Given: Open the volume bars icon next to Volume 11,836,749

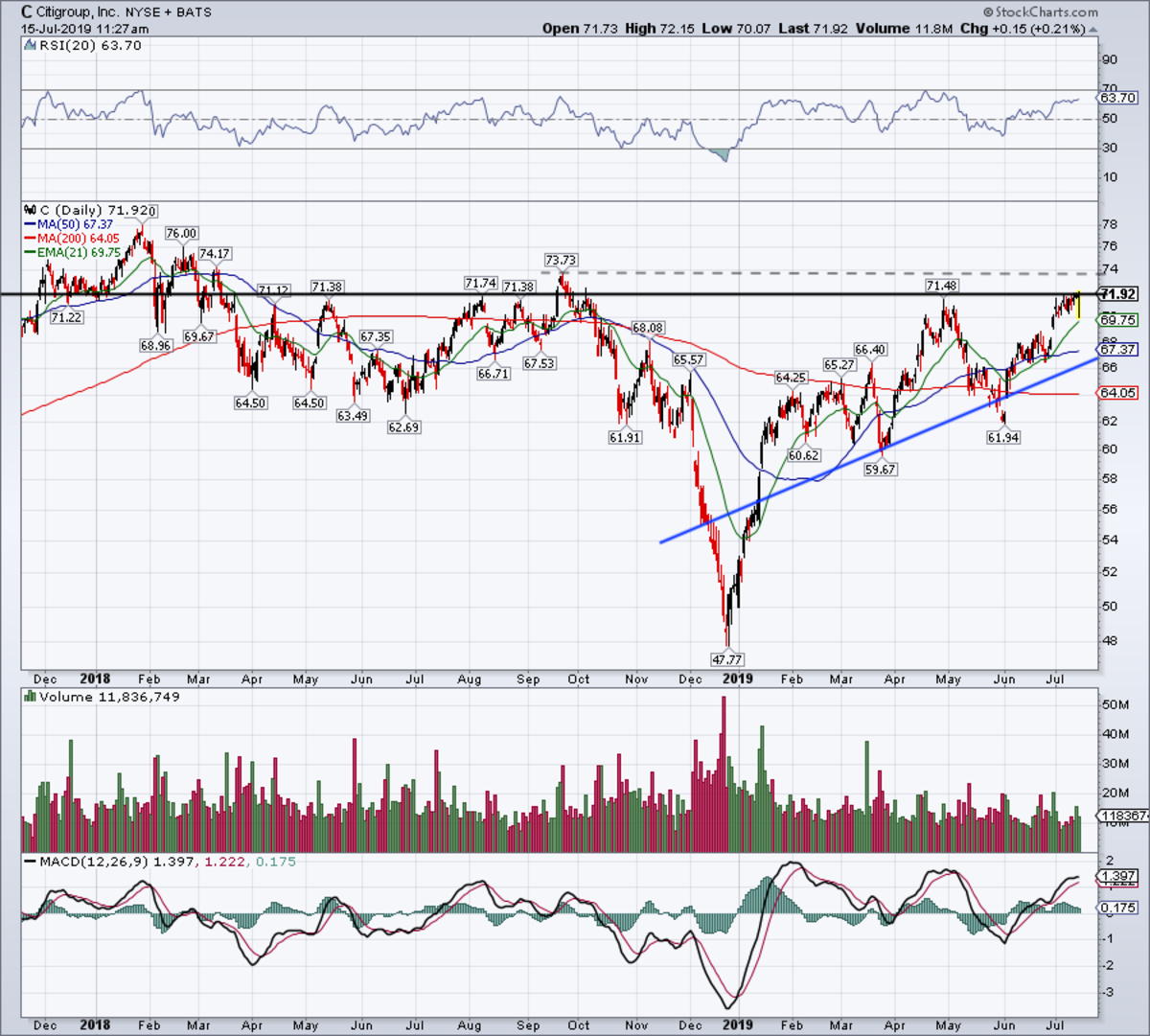Looking at the screenshot, I should [x=30, y=697].
